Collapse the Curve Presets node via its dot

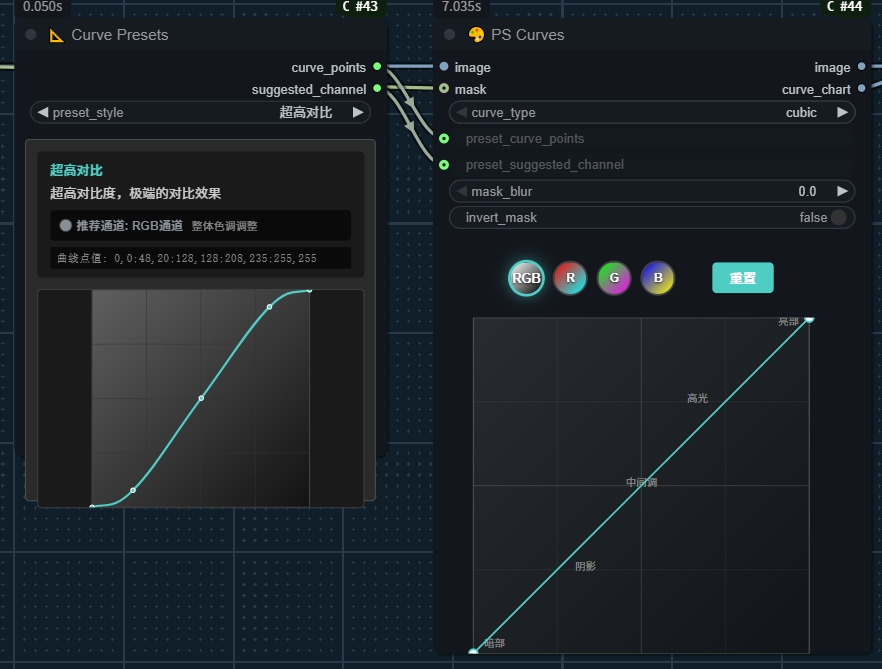coord(31,35)
